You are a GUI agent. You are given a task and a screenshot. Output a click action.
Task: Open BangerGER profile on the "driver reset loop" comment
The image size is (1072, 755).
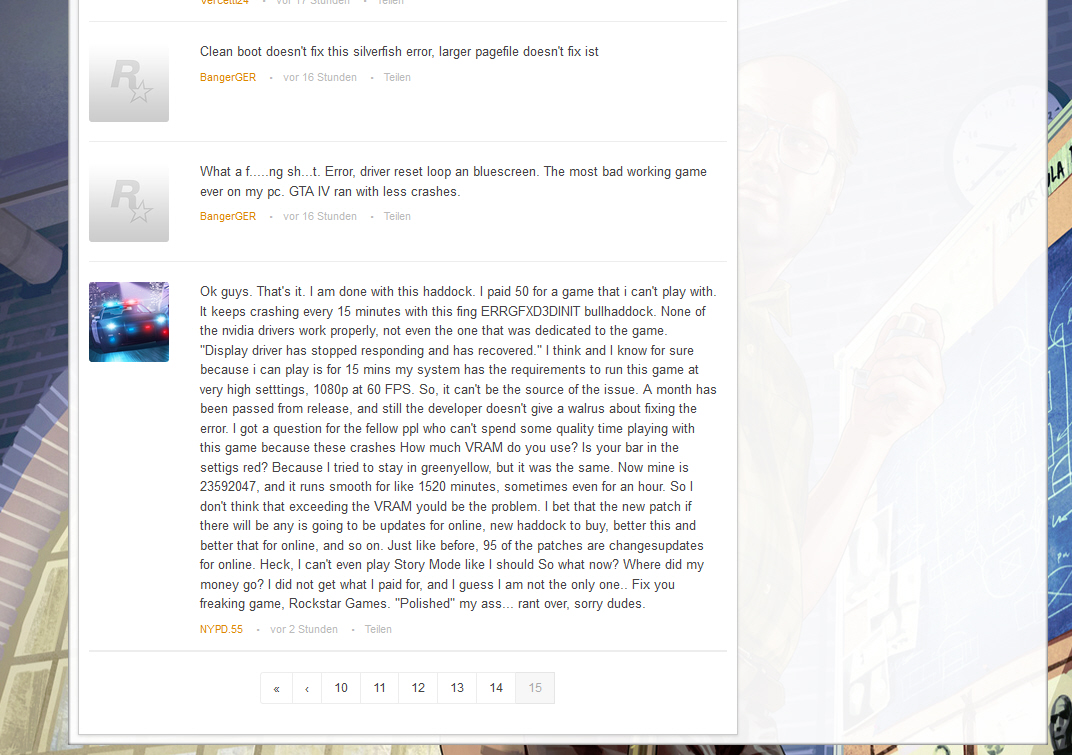pyautogui.click(x=228, y=216)
